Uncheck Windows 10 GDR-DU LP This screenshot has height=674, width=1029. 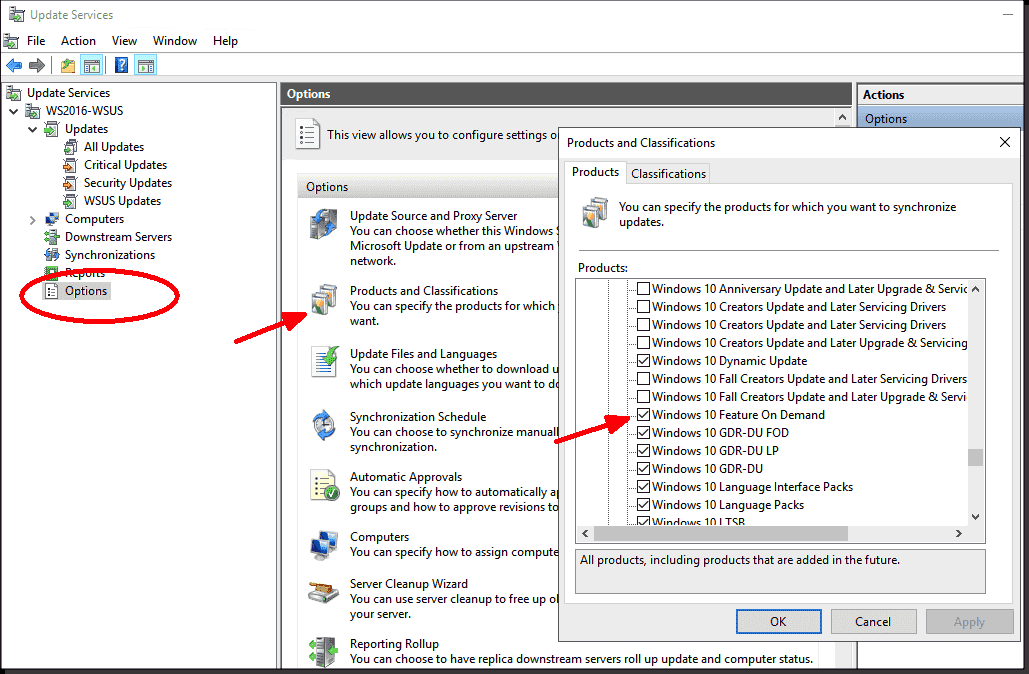[644, 451]
